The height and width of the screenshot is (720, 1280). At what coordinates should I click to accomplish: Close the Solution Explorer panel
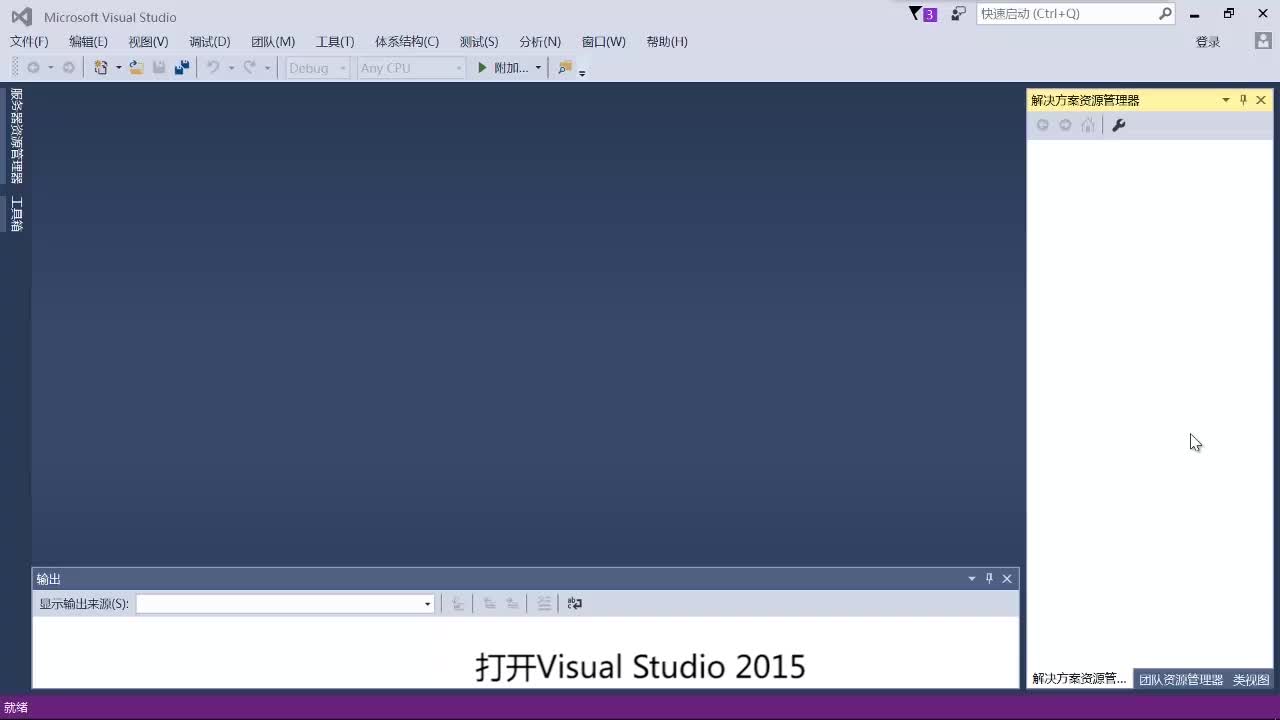1261,100
